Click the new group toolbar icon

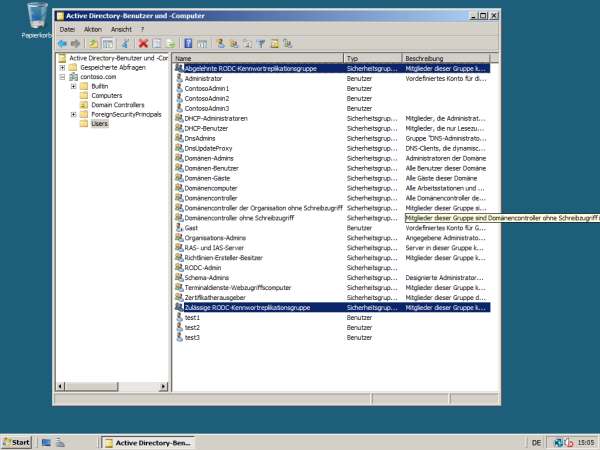(233, 44)
